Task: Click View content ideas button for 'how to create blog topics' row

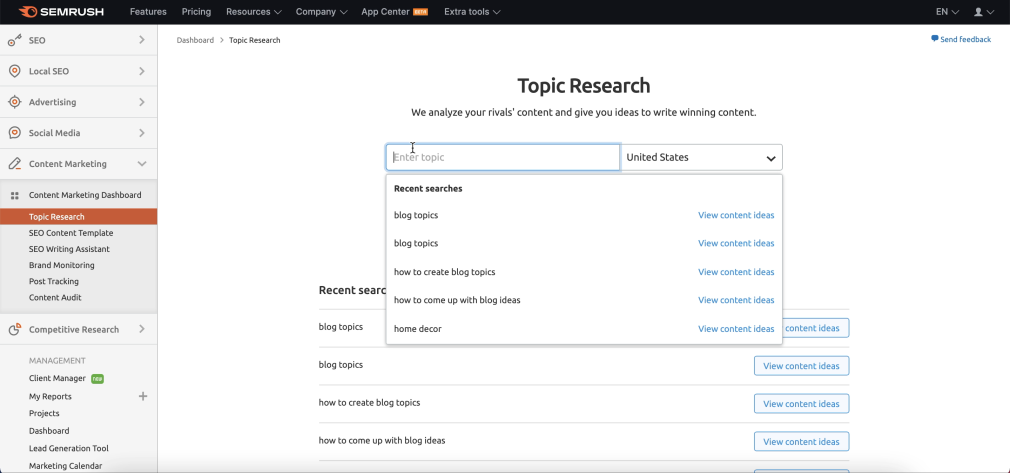Action: pos(801,404)
